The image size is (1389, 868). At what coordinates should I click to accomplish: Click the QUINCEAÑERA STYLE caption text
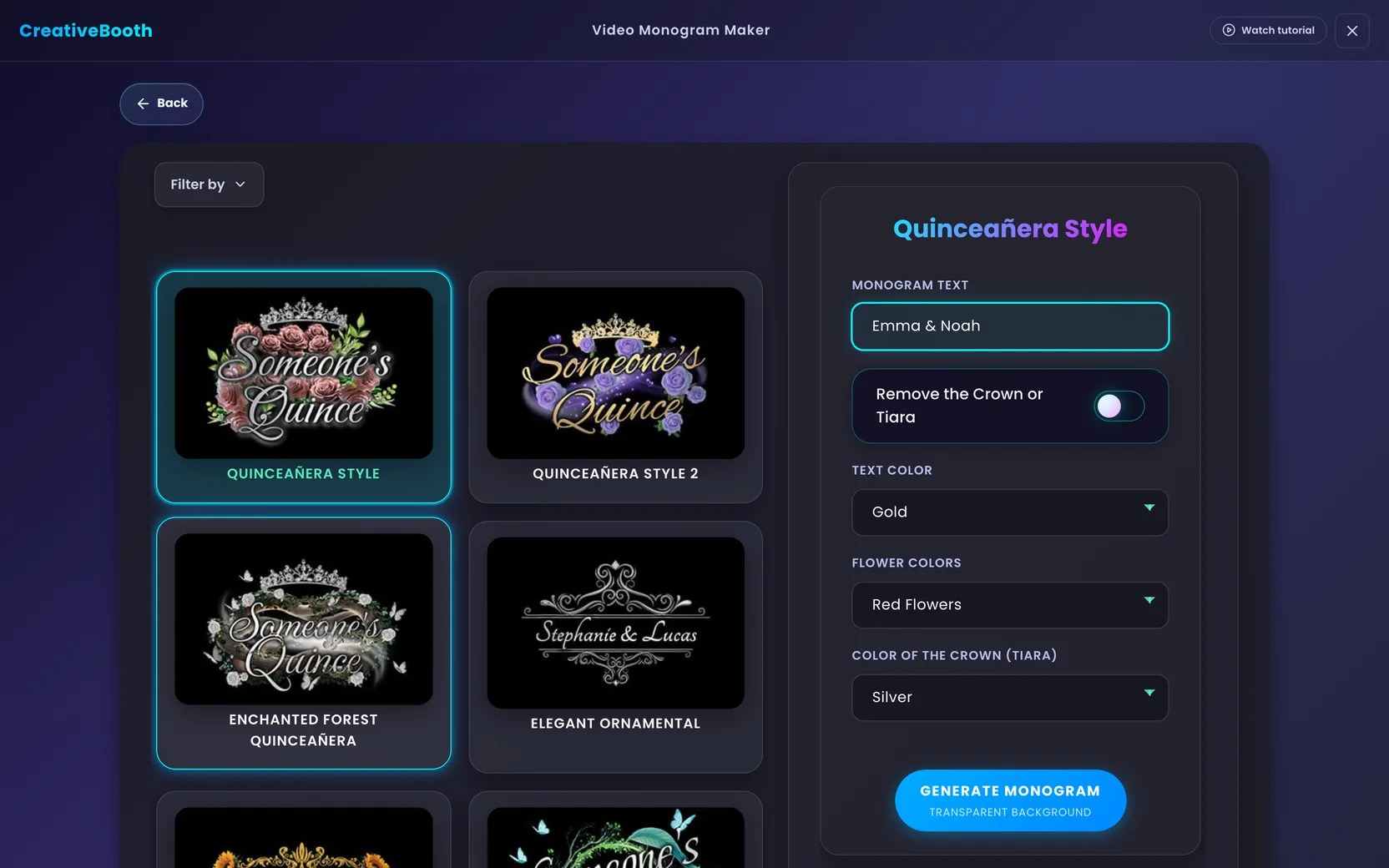[x=304, y=474]
